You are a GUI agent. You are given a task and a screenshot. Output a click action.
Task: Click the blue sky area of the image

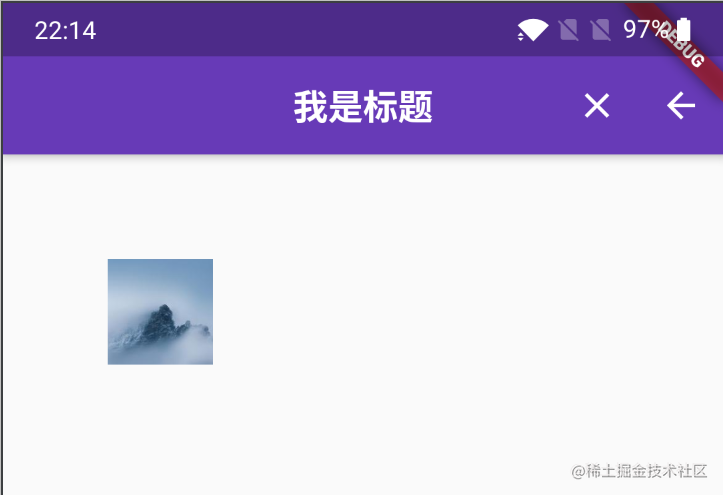point(160,279)
